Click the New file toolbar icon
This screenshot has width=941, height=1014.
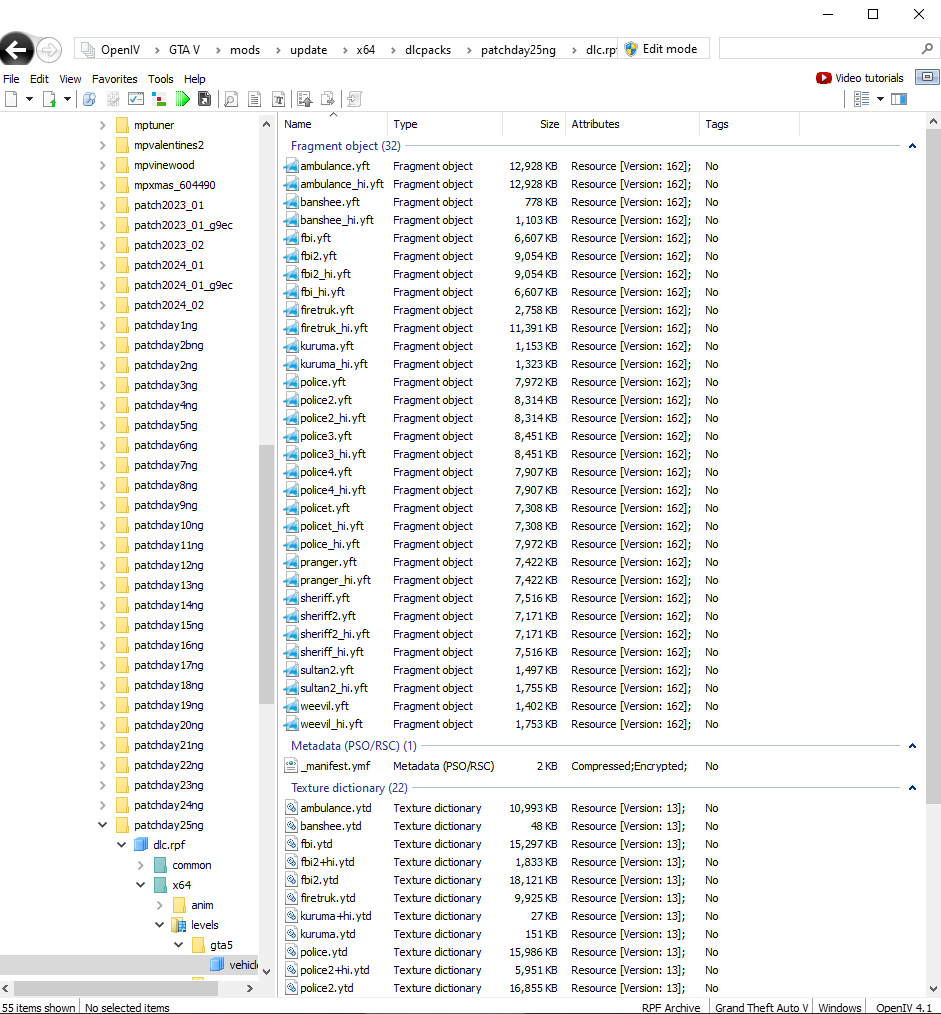coord(11,99)
